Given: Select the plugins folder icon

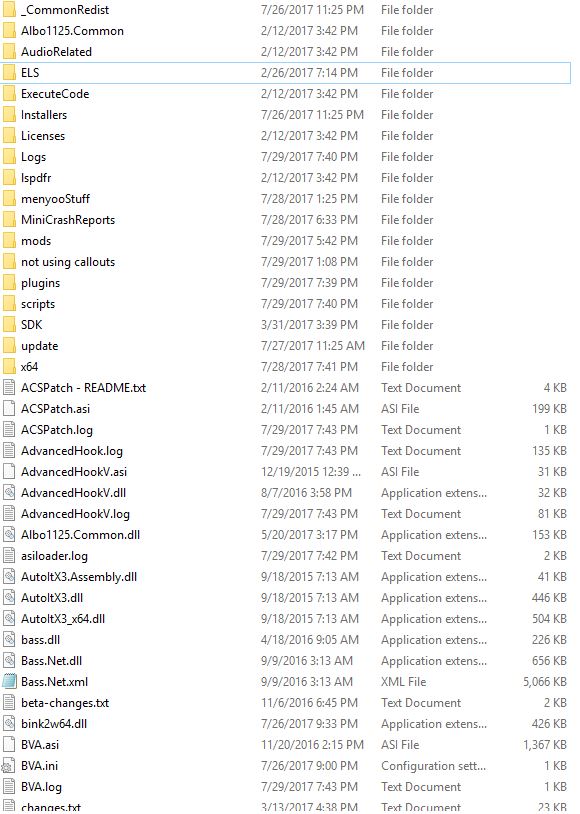Looking at the screenshot, I should (9, 283).
